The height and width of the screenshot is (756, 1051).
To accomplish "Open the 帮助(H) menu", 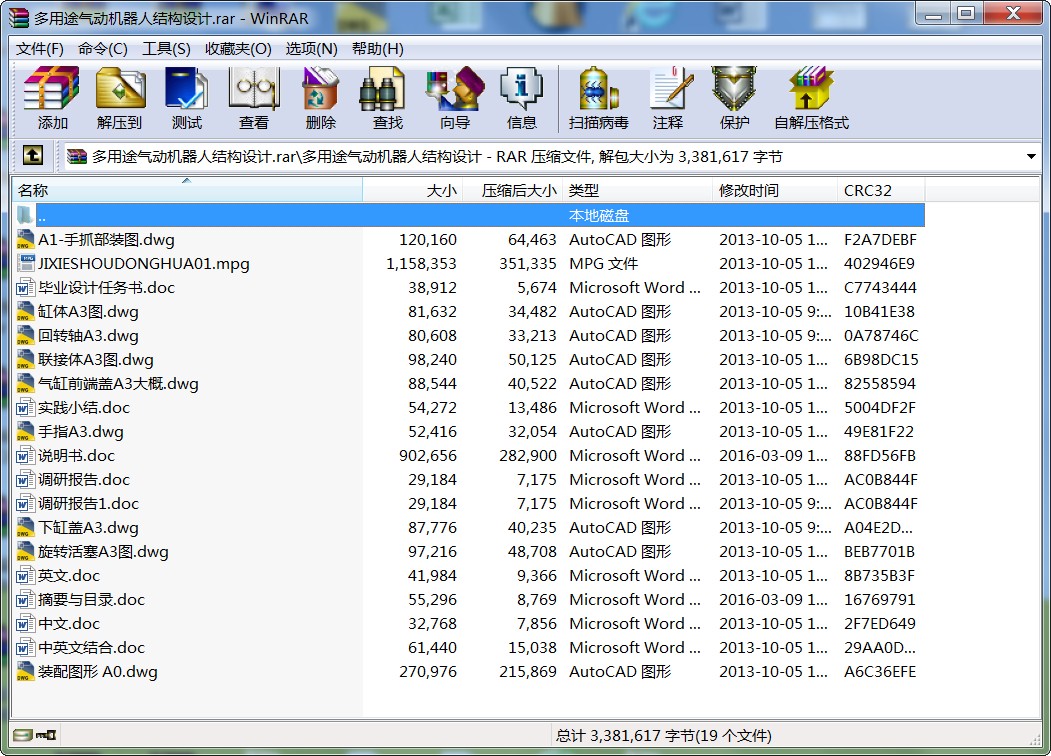I will point(377,49).
